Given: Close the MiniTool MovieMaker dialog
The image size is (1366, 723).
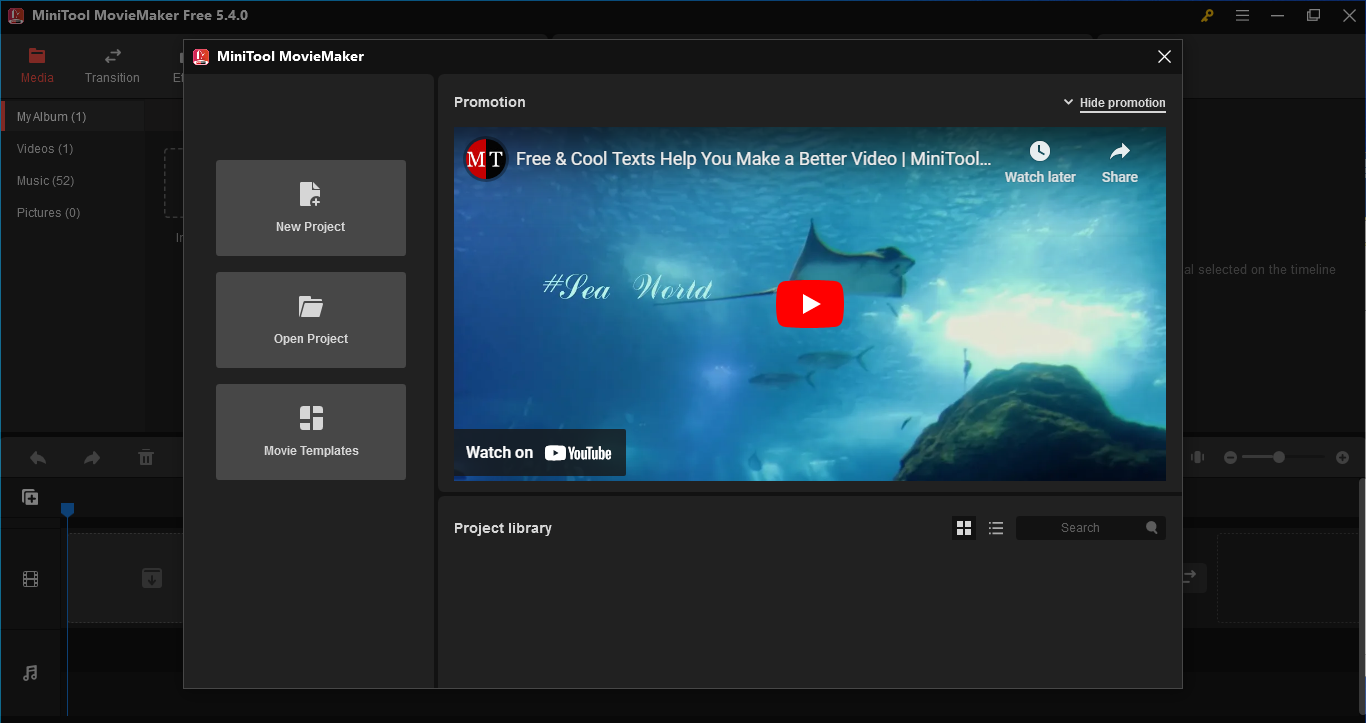Looking at the screenshot, I should click(1164, 57).
